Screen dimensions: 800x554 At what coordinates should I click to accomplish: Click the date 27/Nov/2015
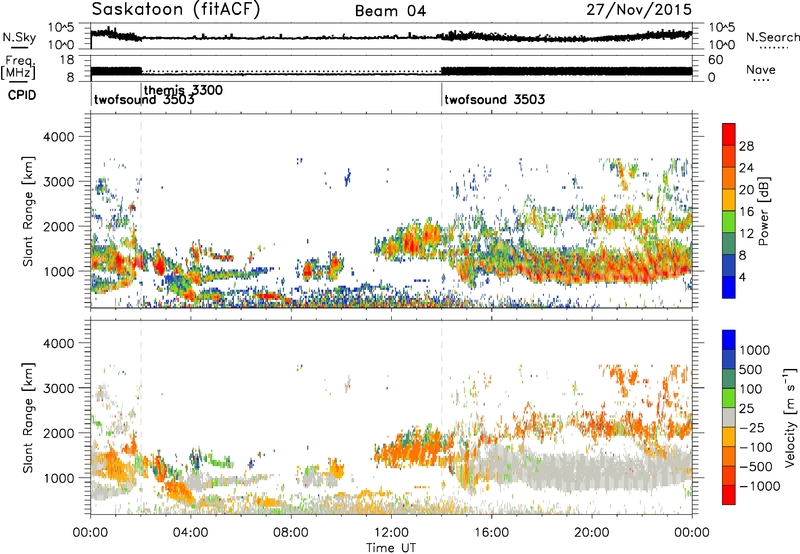click(639, 9)
